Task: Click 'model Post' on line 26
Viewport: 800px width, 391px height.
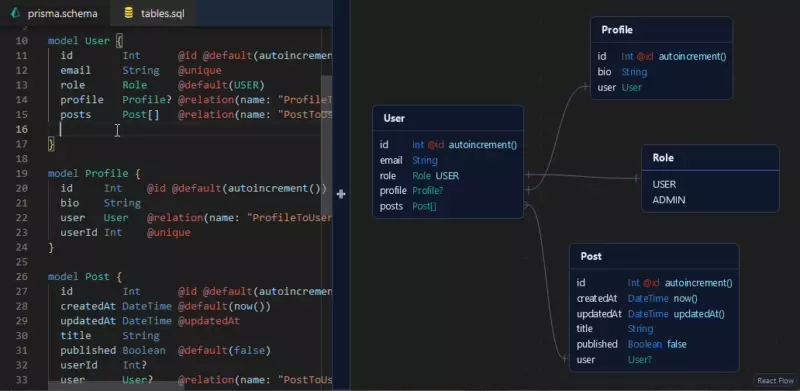Action: (x=79, y=277)
